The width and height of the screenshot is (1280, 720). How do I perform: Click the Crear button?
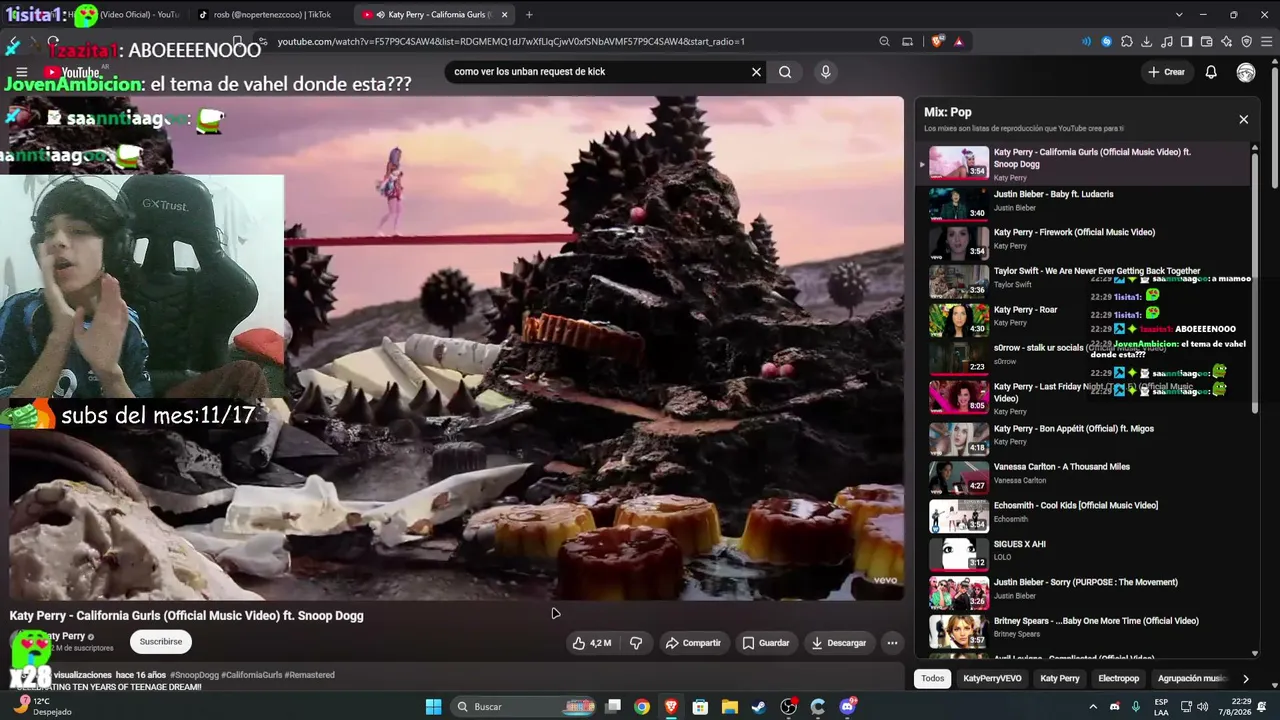coord(1166,72)
